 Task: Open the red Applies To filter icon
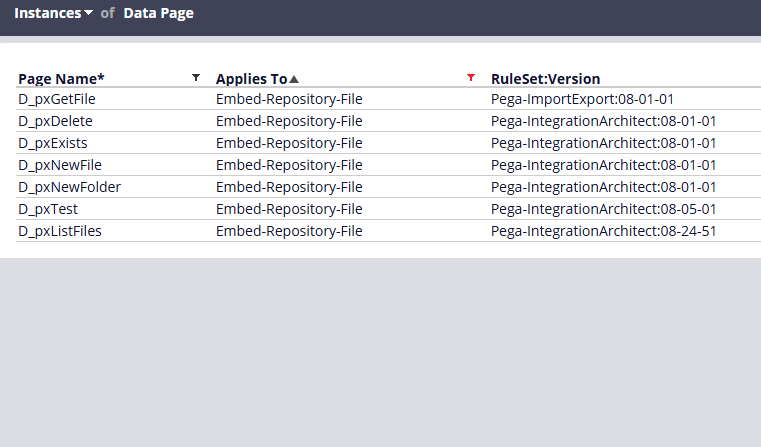coord(471,78)
